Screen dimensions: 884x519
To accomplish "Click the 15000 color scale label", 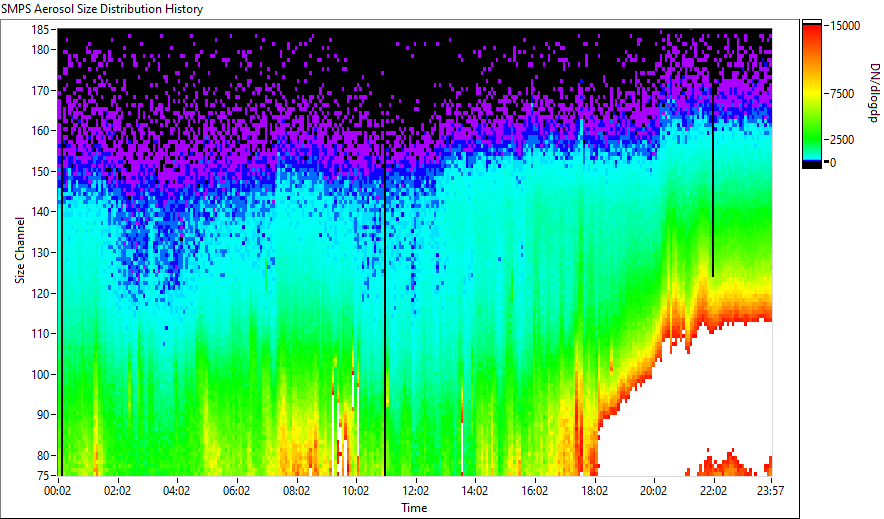I will pos(845,25).
